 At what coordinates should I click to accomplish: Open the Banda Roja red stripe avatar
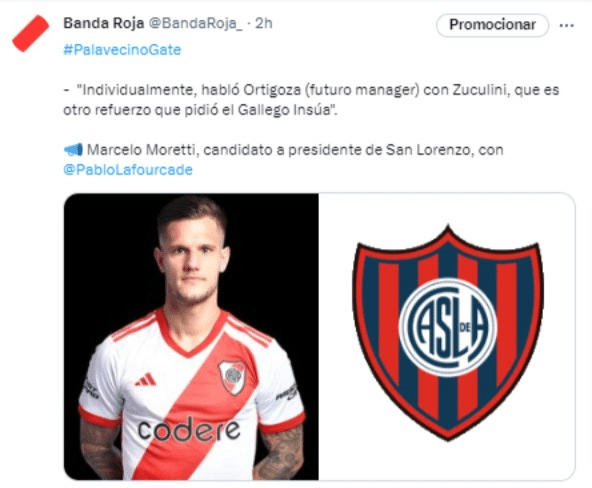tap(31, 33)
